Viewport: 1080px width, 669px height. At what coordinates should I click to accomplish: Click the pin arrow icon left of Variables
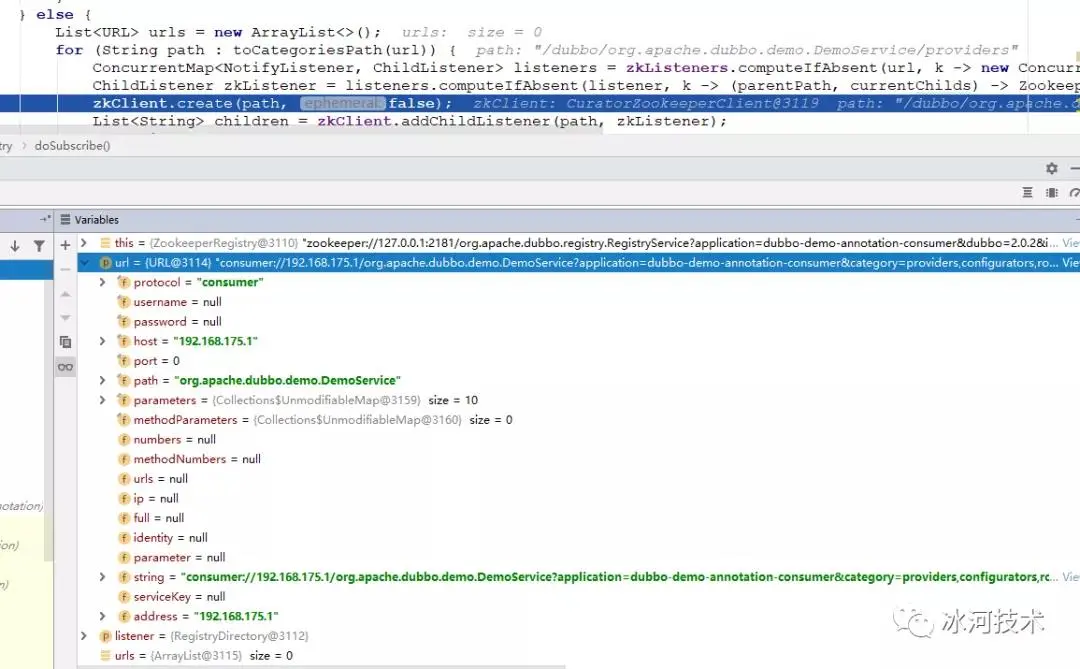pyautogui.click(x=45, y=219)
